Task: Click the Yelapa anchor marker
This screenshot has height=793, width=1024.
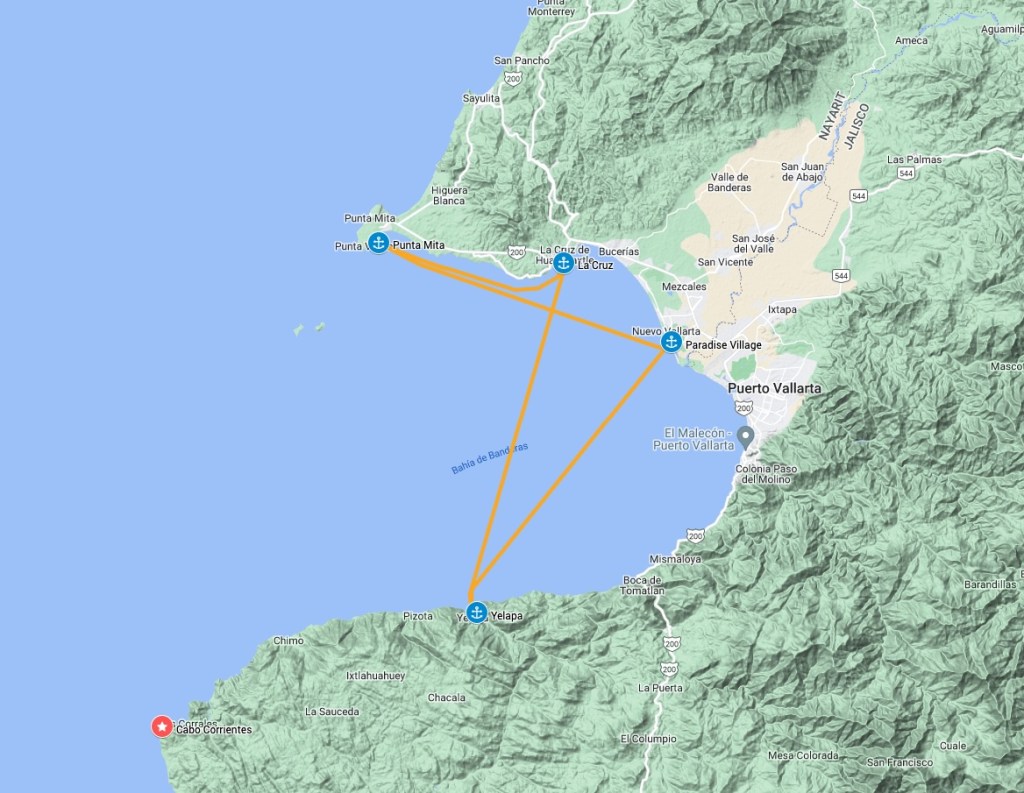Action: pyautogui.click(x=477, y=613)
